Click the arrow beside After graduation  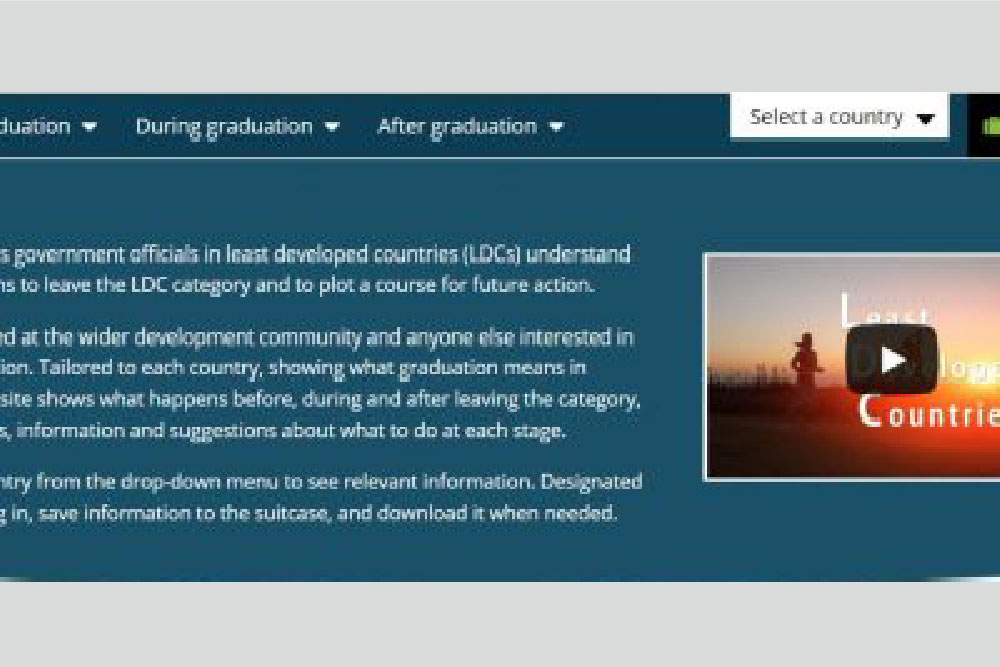tap(556, 127)
